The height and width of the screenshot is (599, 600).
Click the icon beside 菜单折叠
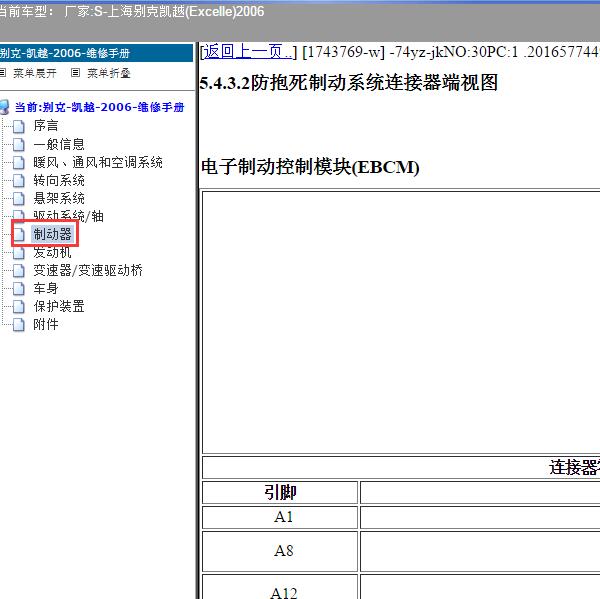tap(75, 72)
